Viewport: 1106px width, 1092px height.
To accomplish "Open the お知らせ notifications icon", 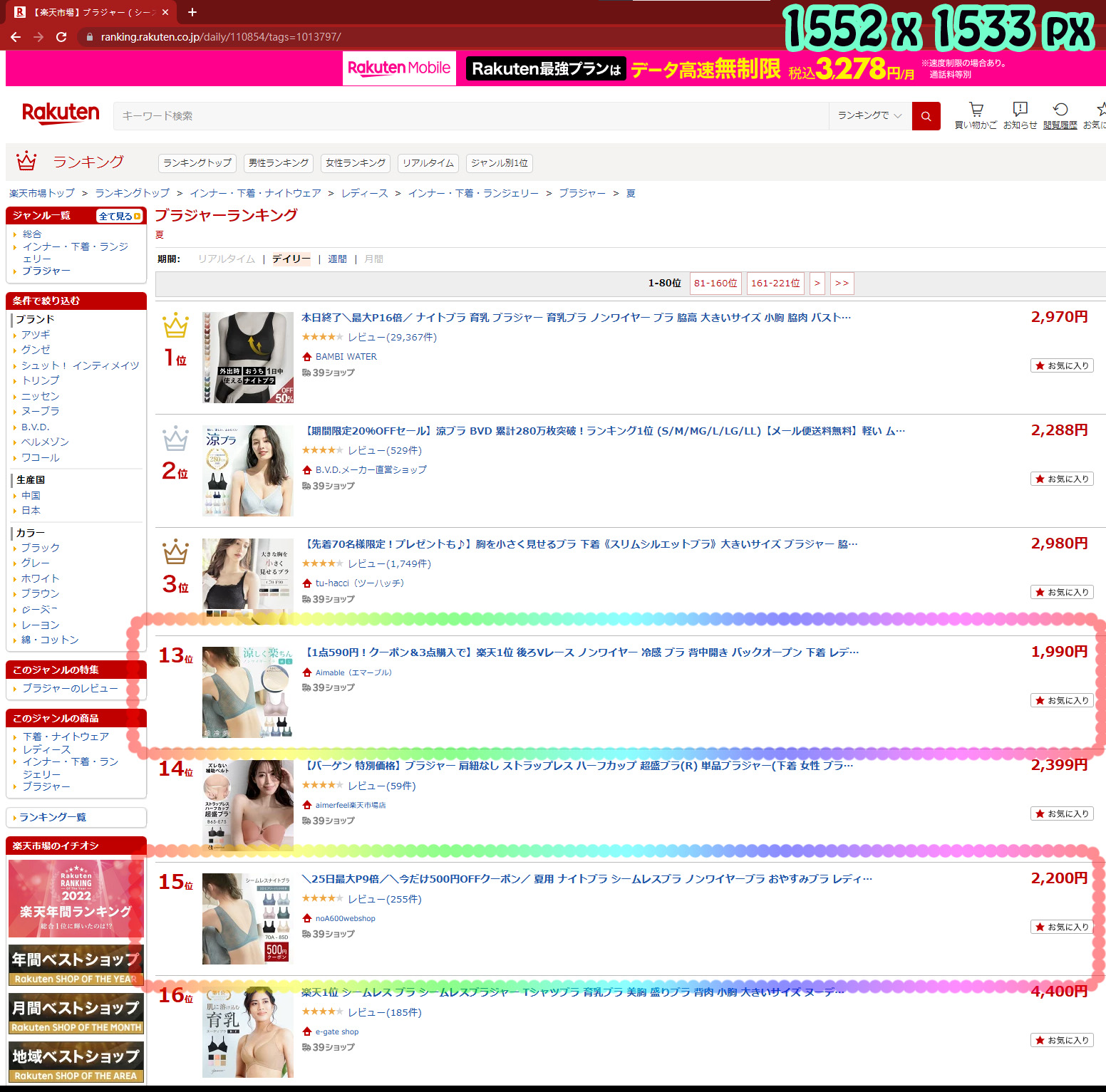I will click(1020, 115).
